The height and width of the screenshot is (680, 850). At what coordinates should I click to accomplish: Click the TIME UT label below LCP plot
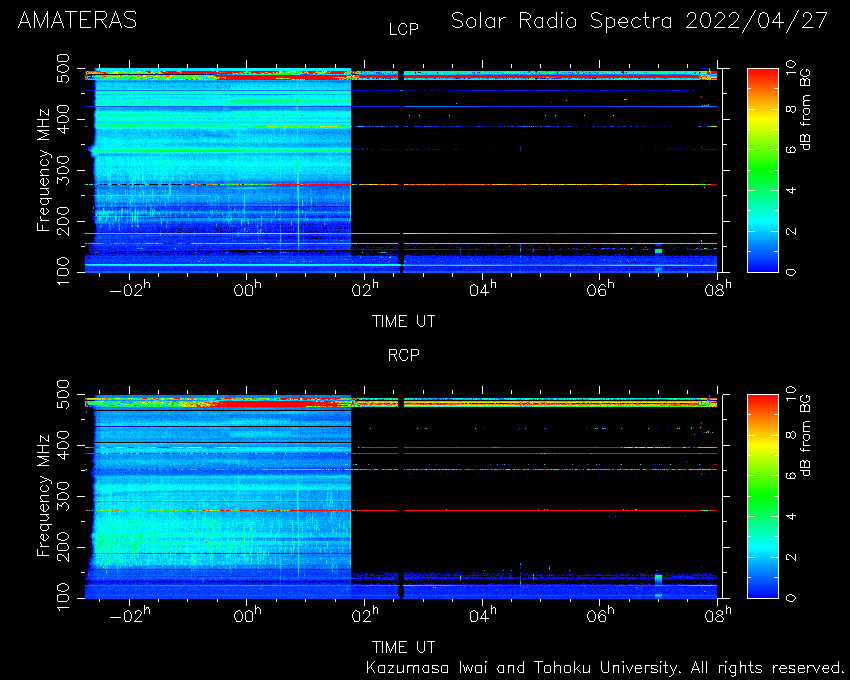pyautogui.click(x=404, y=322)
